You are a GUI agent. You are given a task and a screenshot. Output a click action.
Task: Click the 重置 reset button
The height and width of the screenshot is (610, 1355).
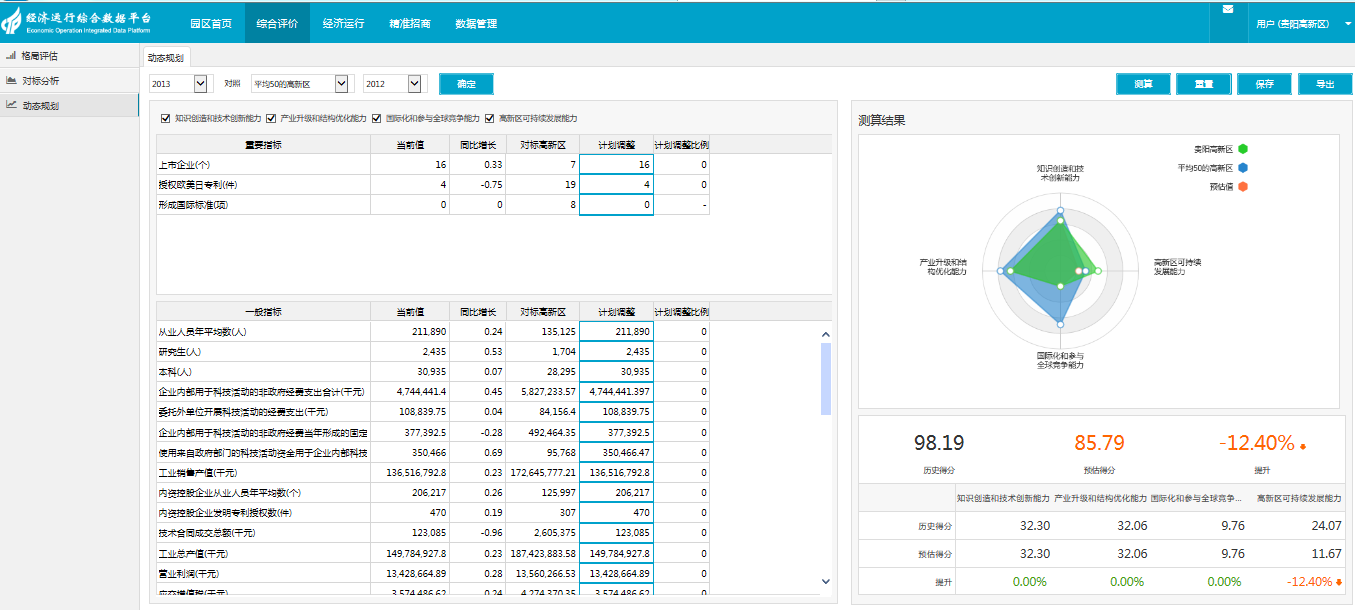point(1204,84)
